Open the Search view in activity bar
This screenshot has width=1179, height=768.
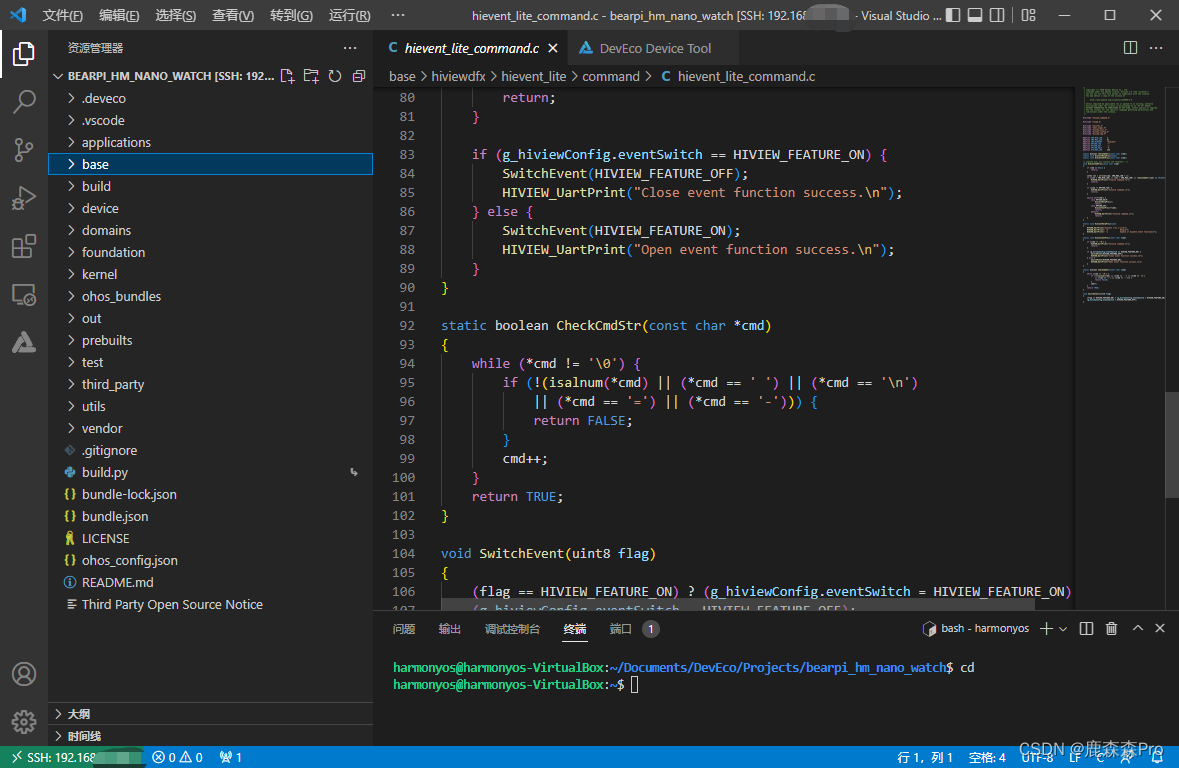click(x=23, y=102)
